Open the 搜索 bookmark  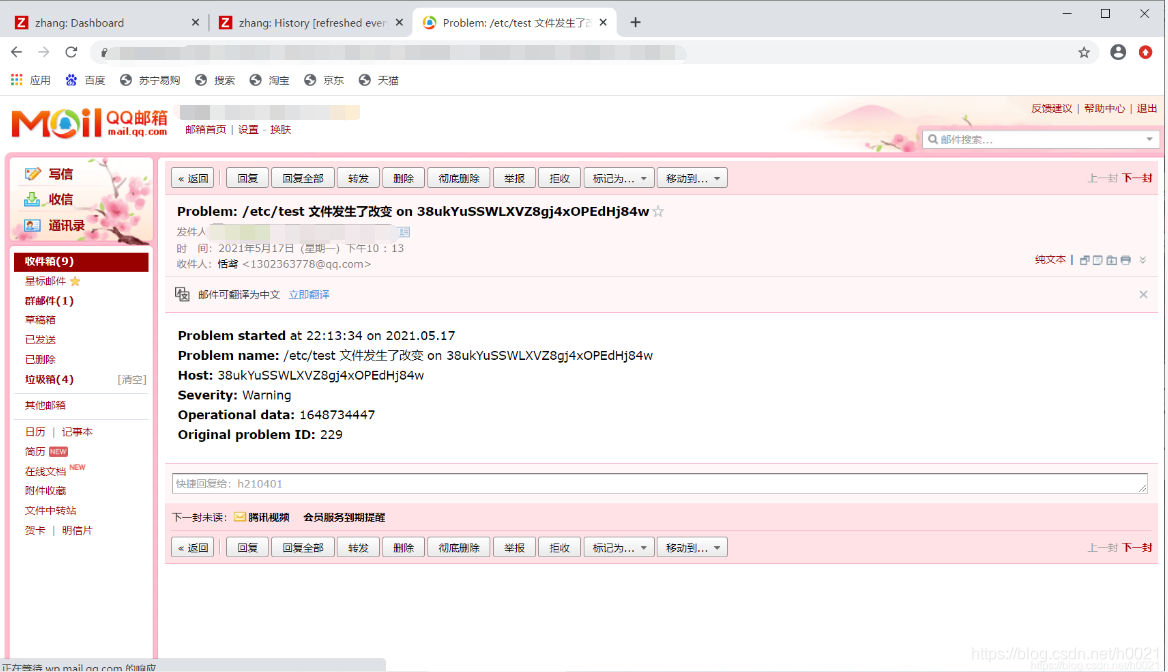(x=215, y=80)
